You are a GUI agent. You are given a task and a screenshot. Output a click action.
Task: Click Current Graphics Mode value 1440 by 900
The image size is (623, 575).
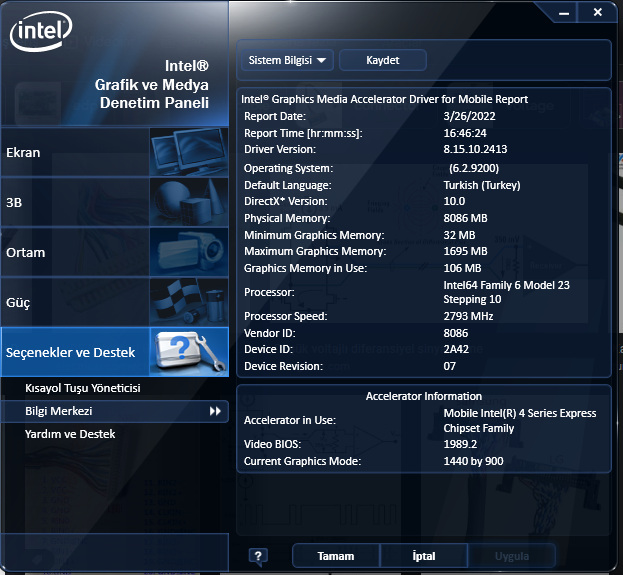(473, 461)
